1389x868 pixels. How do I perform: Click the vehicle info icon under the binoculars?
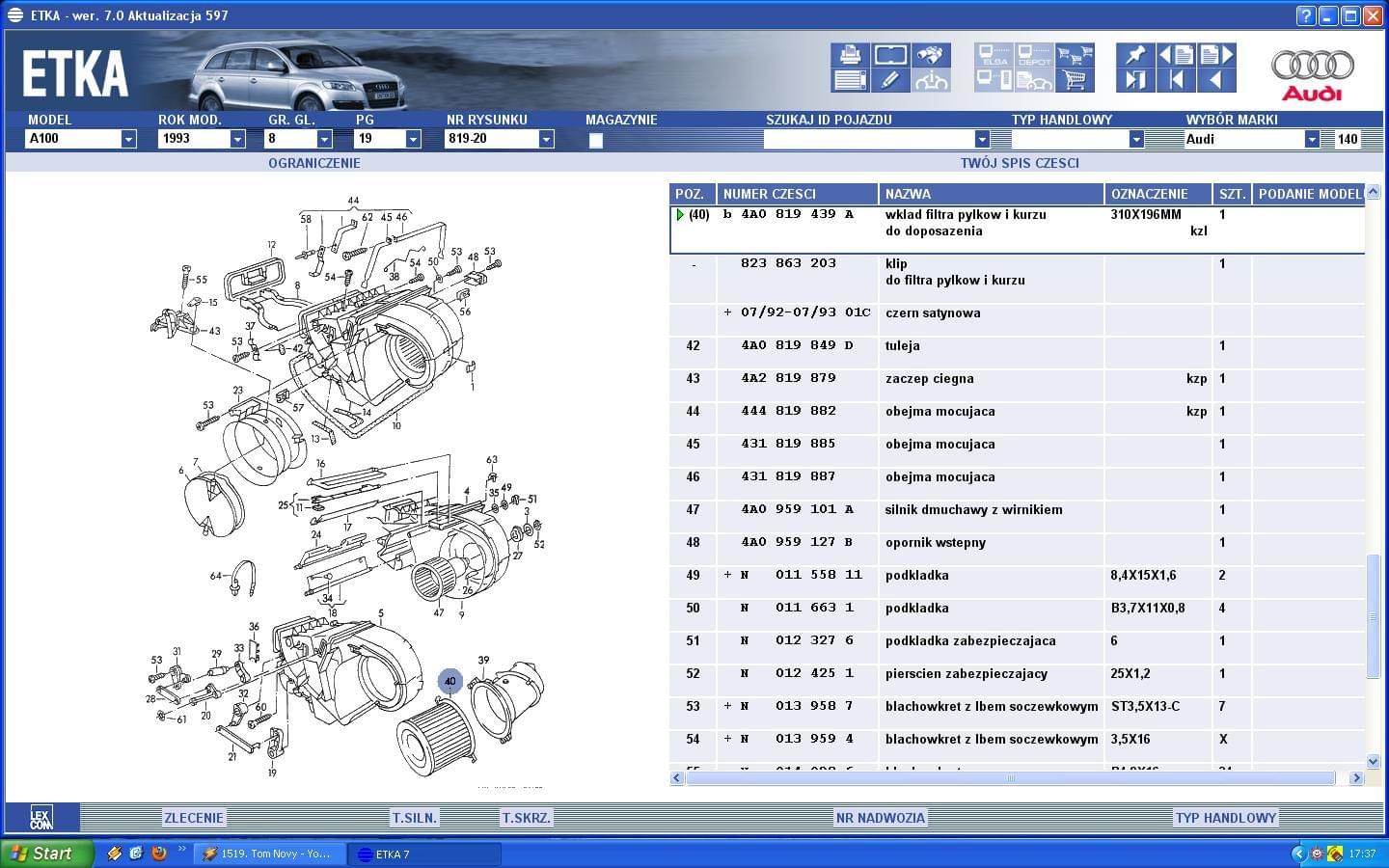point(931,80)
